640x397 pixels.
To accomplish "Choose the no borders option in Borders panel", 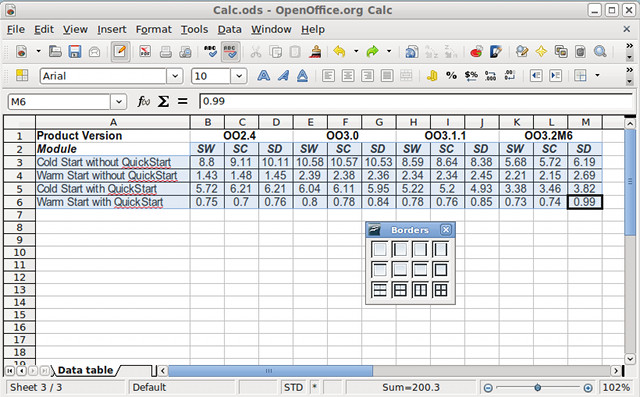I will 380,249.
